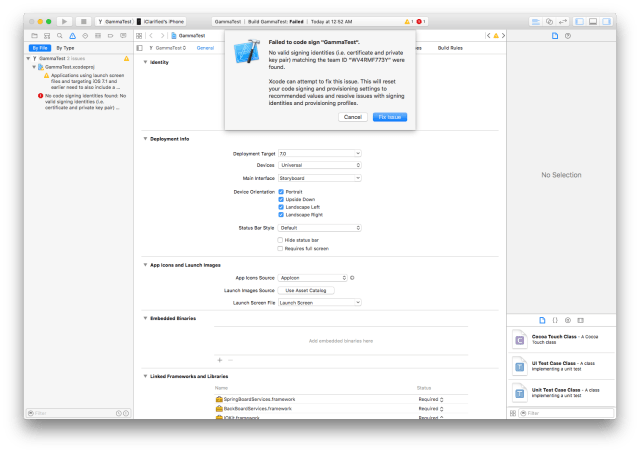Click the Use Asset Catalog button

[306, 291]
